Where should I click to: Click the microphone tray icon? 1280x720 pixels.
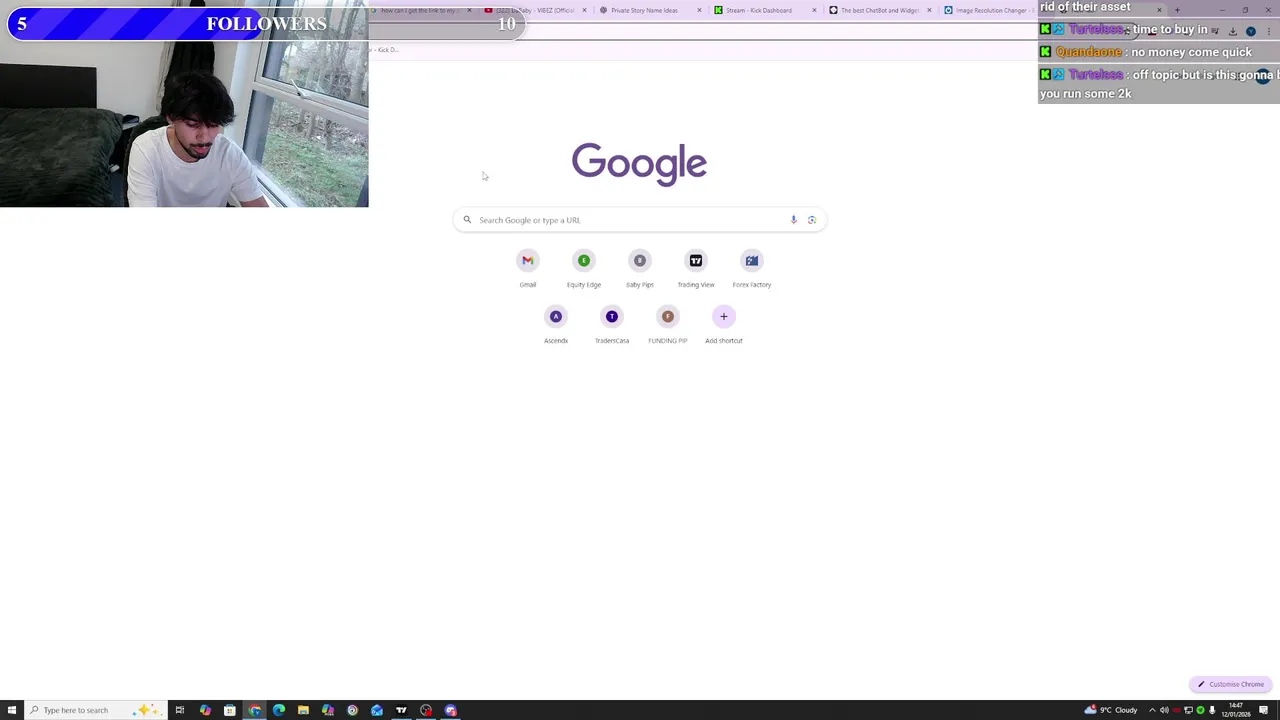tap(1212, 710)
